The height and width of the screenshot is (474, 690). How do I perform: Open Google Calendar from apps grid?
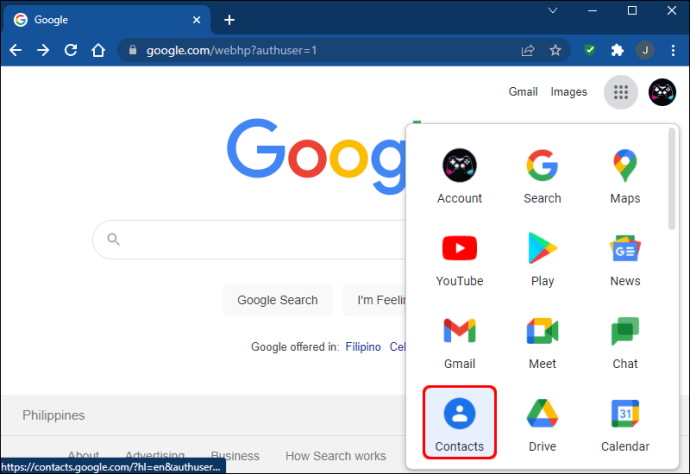[625, 425]
